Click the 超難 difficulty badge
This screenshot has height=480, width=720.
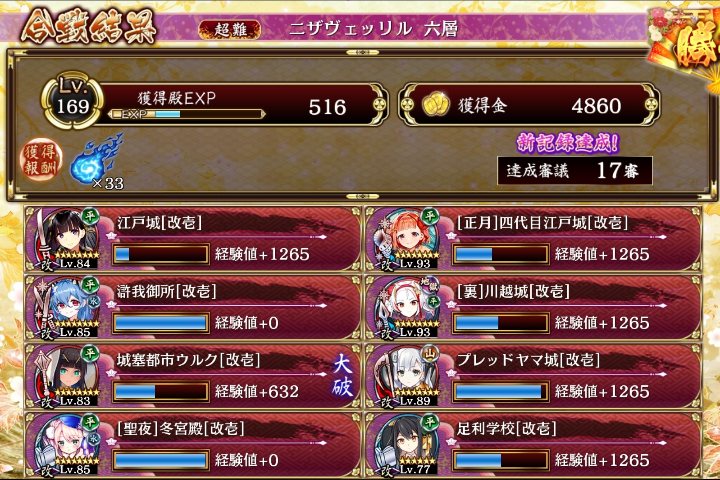pyautogui.click(x=230, y=30)
